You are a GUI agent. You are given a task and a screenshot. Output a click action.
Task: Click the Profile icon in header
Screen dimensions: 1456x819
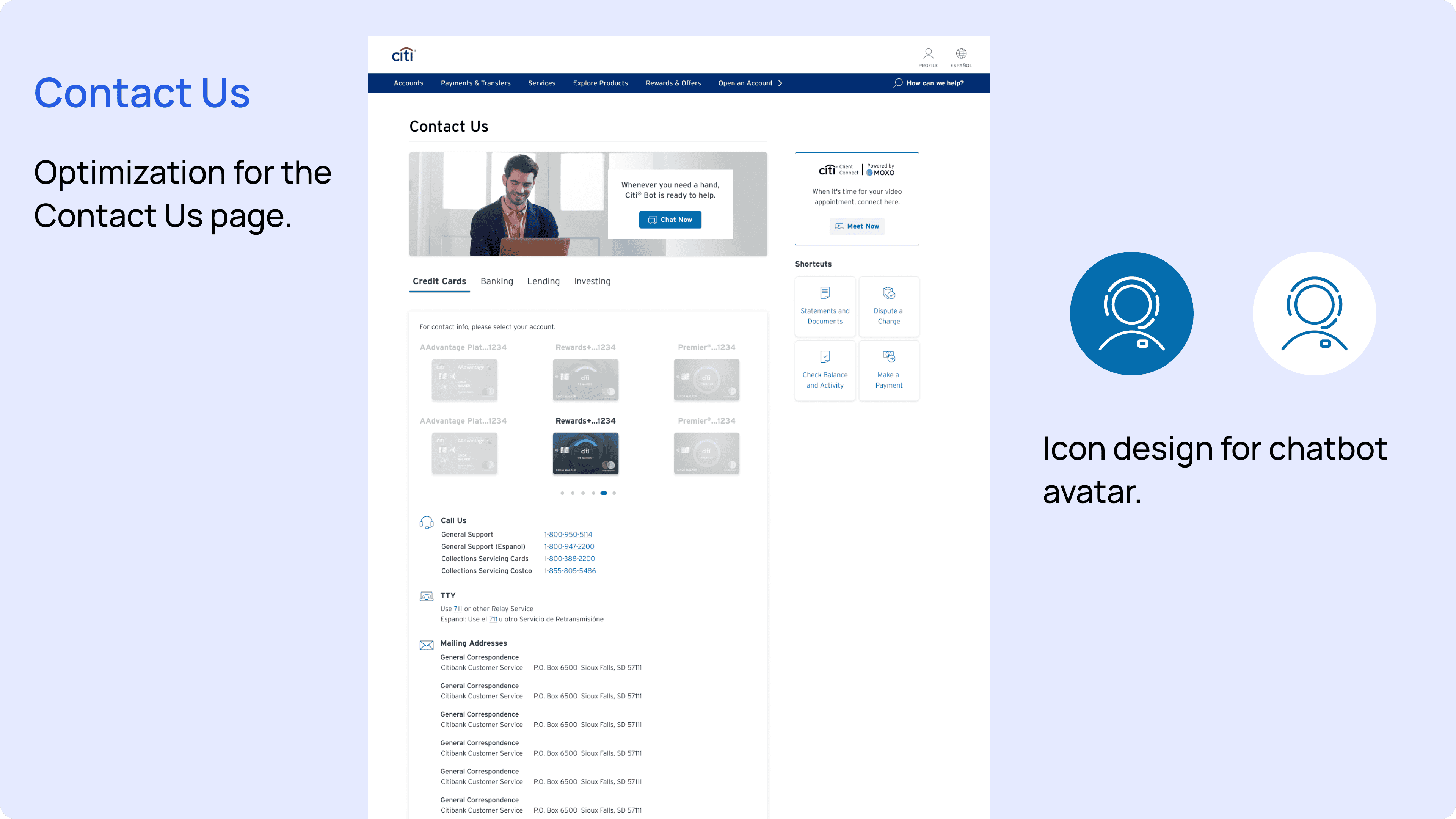click(928, 54)
